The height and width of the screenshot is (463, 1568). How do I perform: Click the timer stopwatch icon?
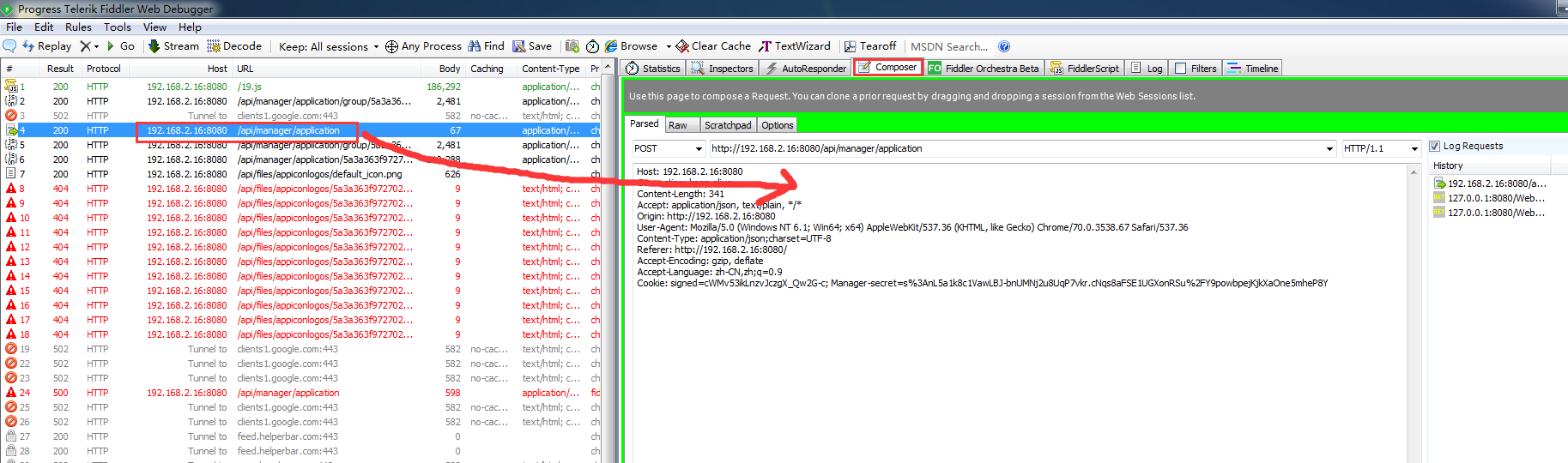[x=592, y=46]
